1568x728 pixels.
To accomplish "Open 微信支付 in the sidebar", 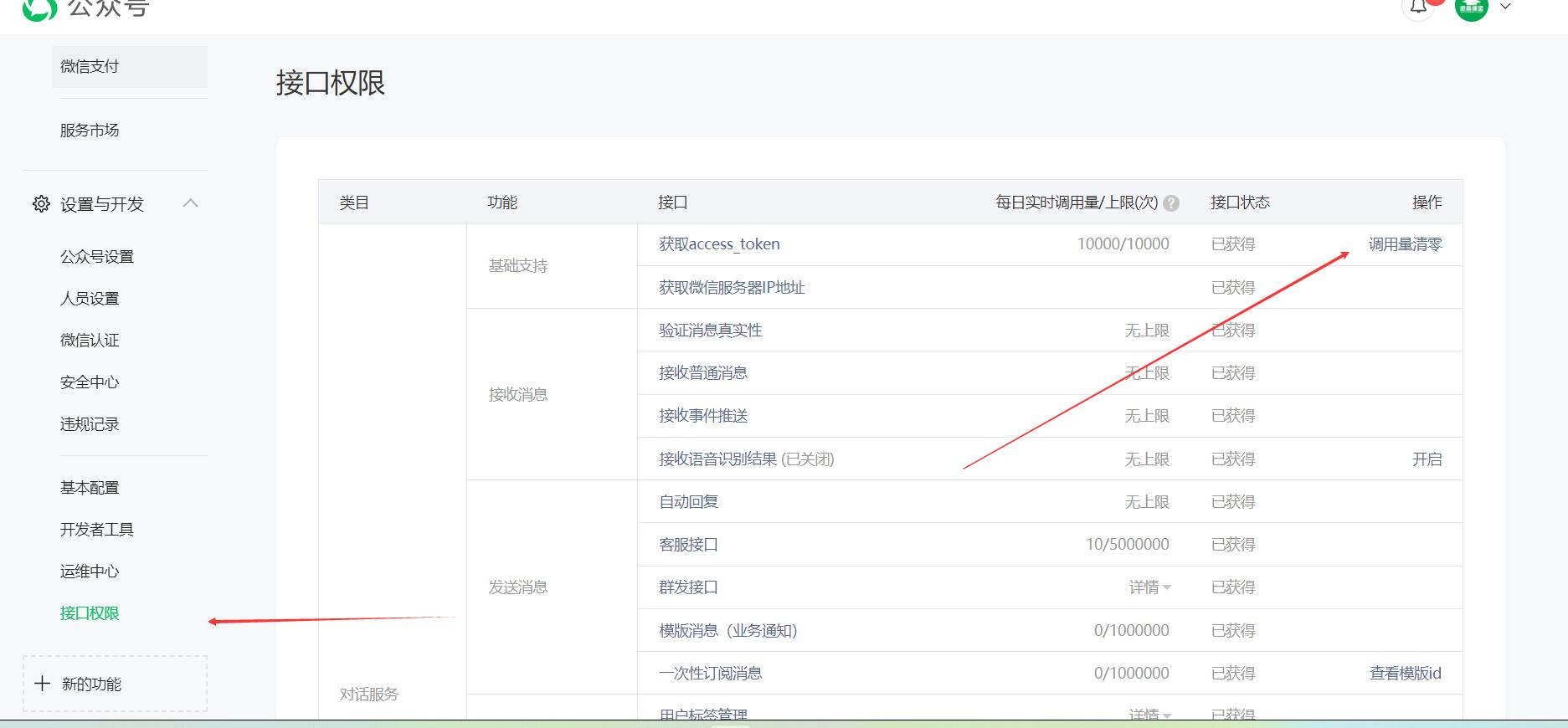I will tap(90, 67).
